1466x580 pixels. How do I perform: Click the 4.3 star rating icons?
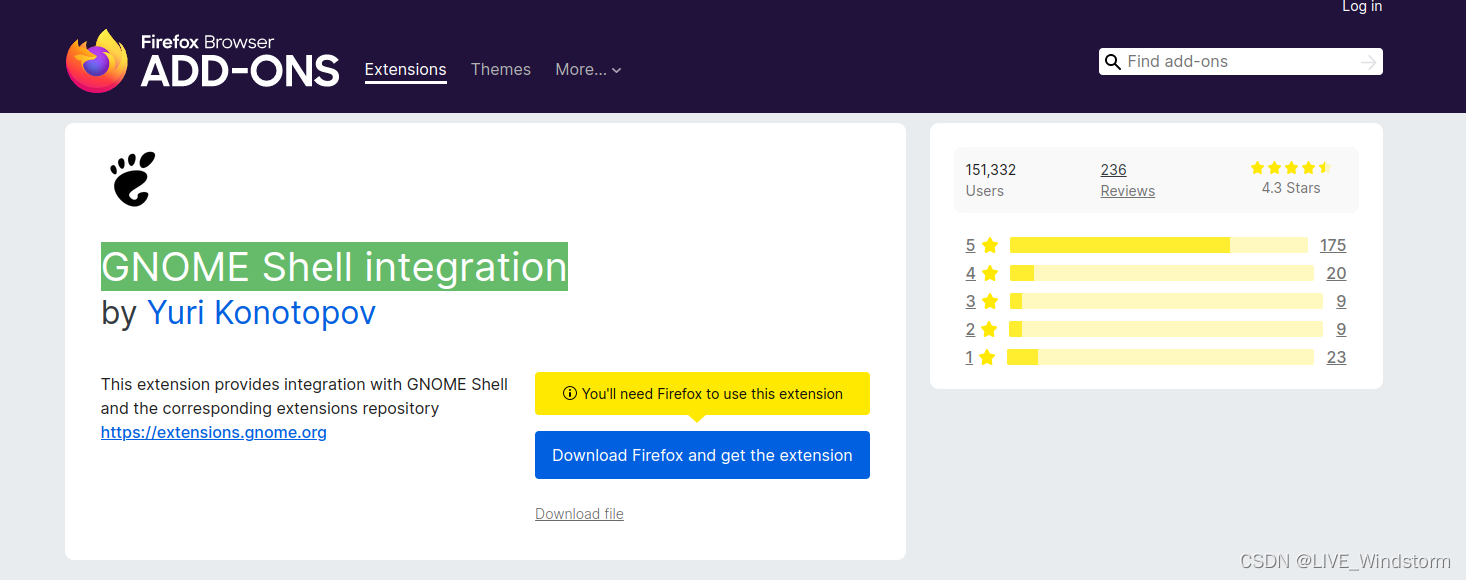(x=1291, y=167)
